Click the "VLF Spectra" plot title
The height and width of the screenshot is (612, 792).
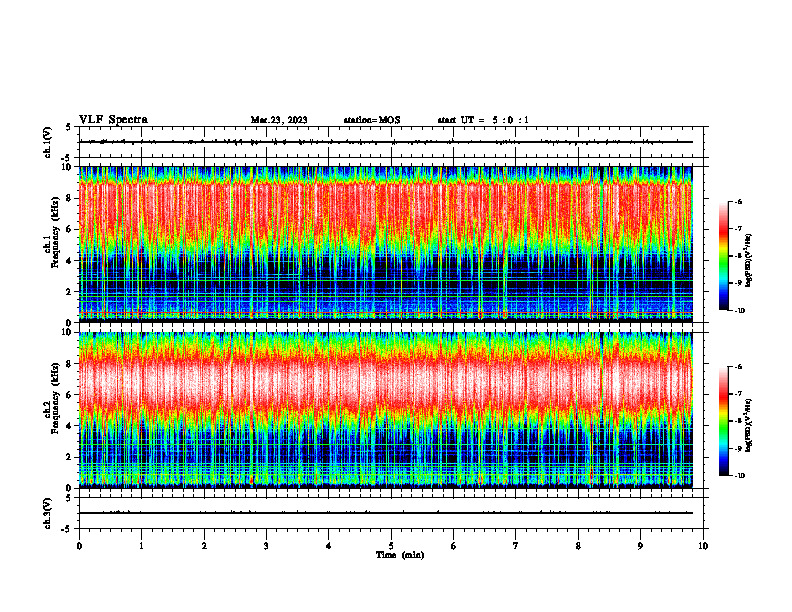(113, 120)
